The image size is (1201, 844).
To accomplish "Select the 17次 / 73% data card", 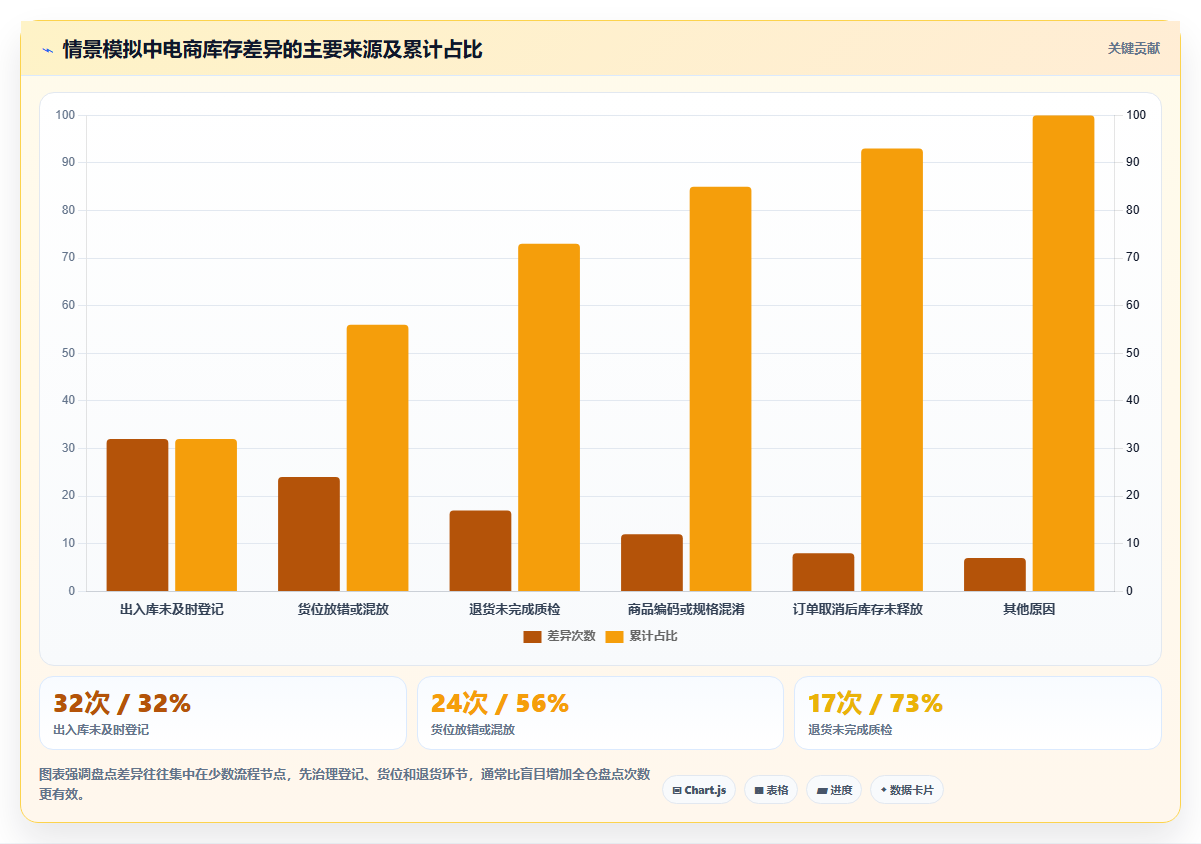I will 978,713.
